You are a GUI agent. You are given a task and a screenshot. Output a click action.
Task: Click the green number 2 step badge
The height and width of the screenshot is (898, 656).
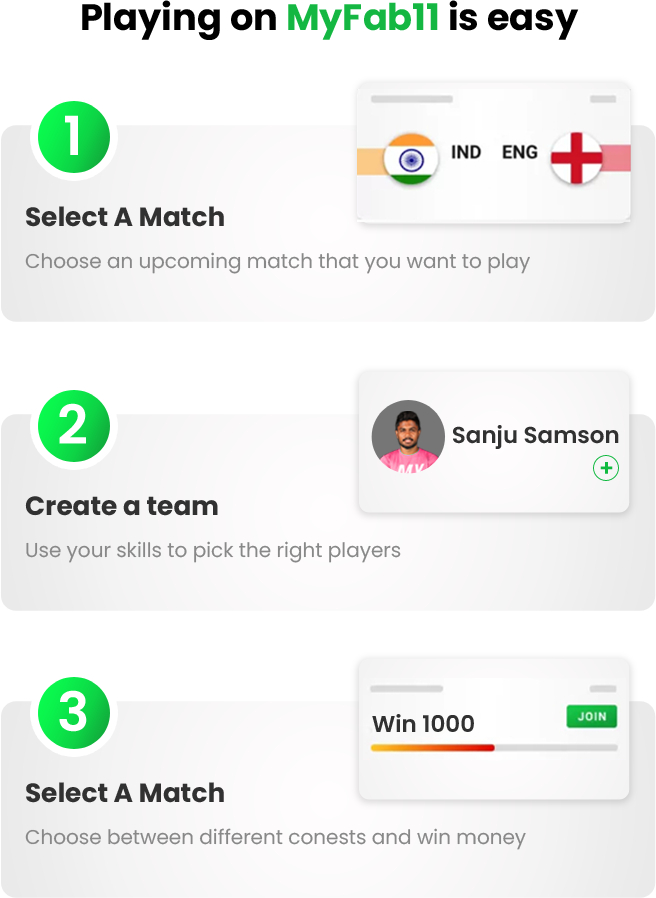click(x=72, y=426)
